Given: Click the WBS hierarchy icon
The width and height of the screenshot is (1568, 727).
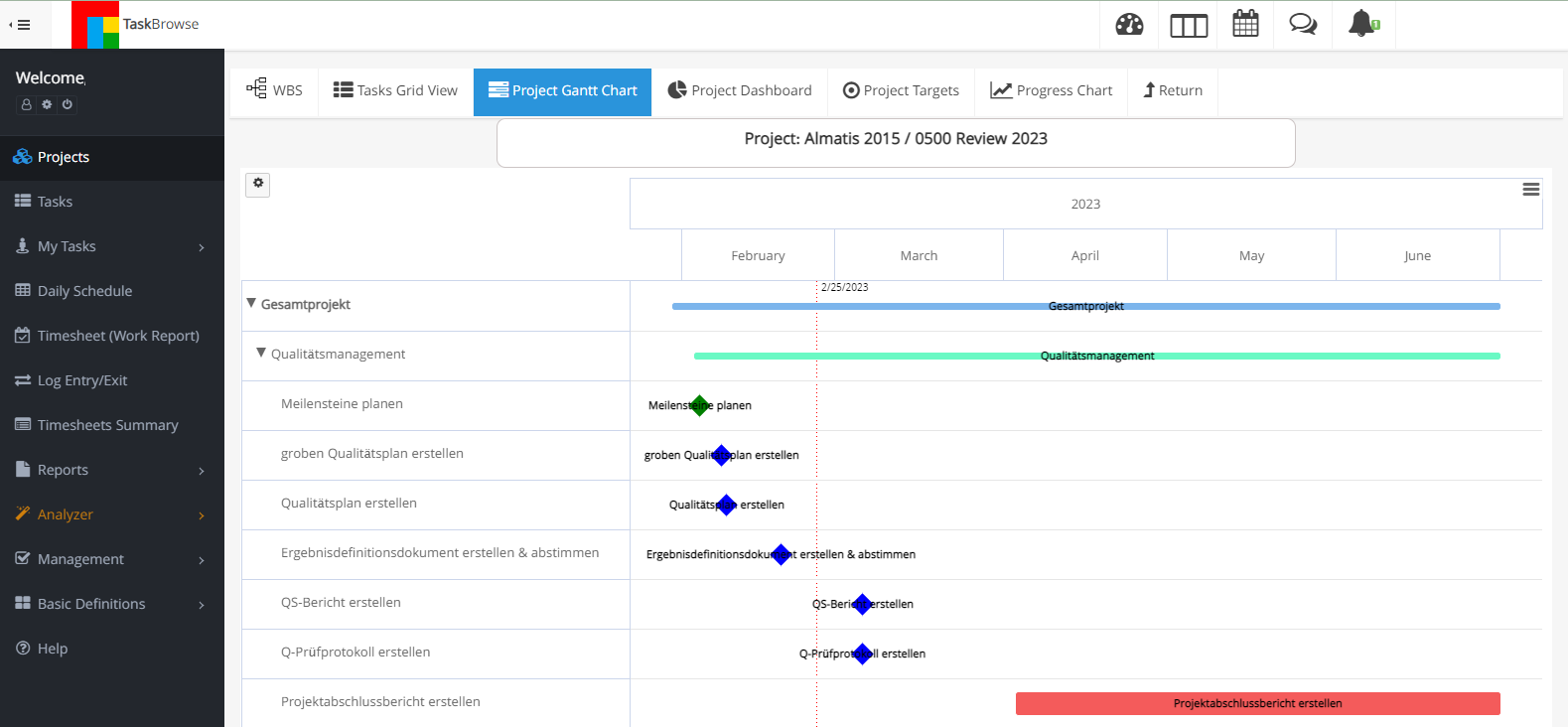Looking at the screenshot, I should [256, 88].
